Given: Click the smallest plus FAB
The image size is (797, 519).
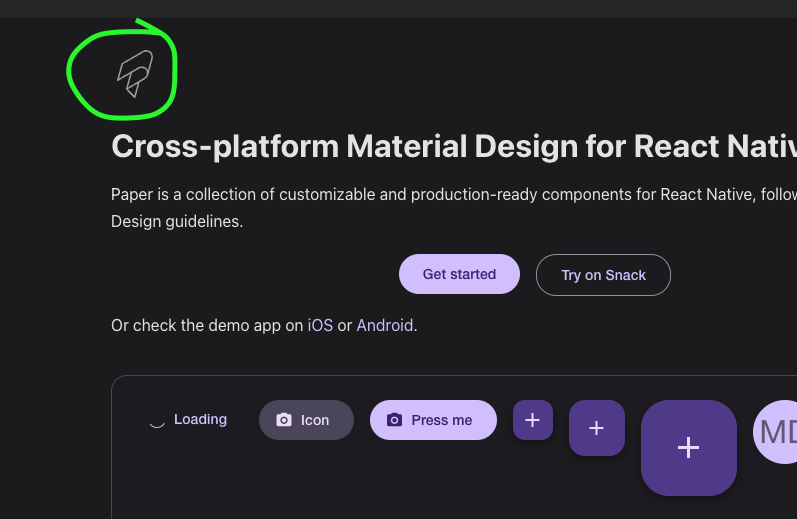Looking at the screenshot, I should tap(533, 420).
